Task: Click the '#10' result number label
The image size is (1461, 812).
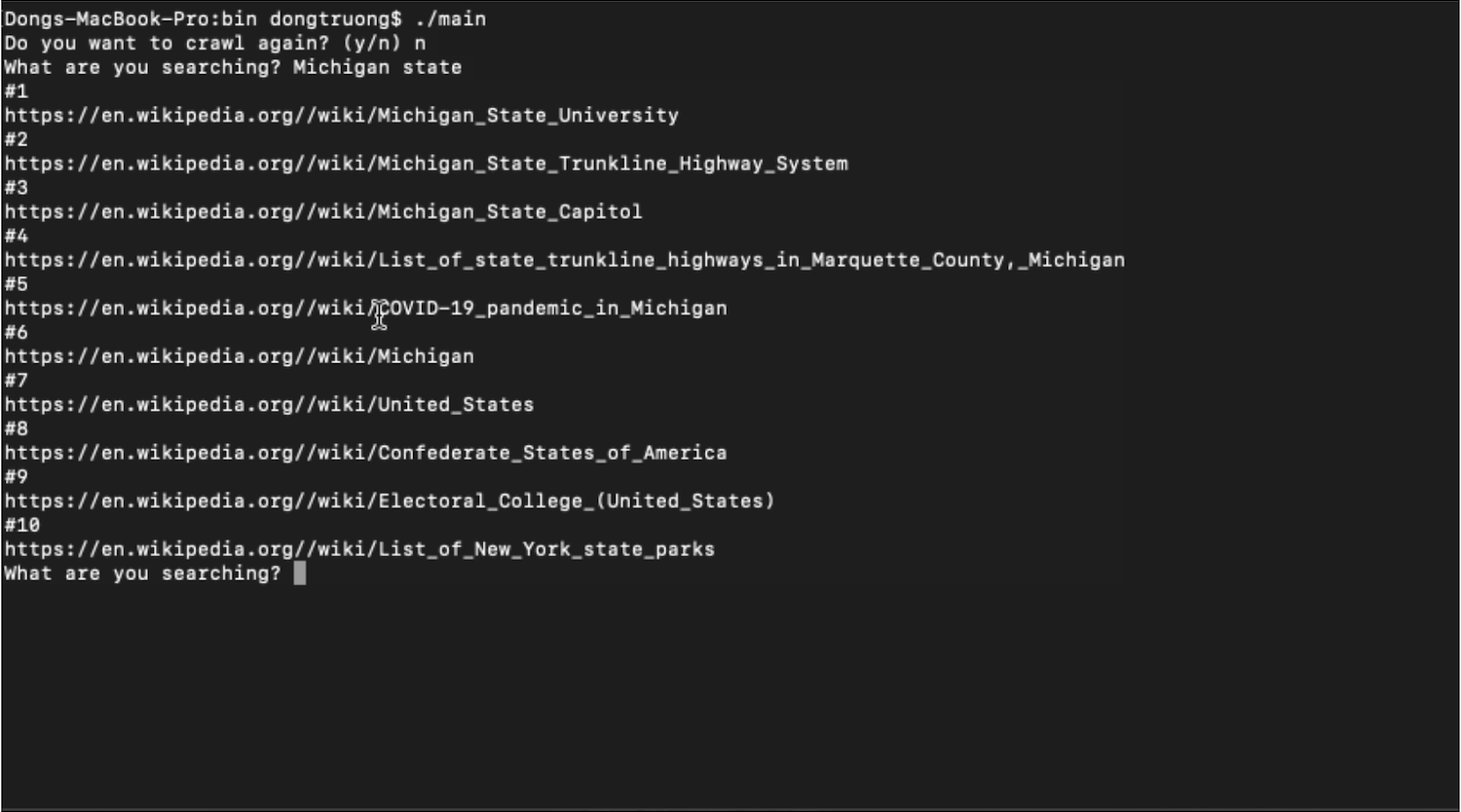Action: pos(22,526)
